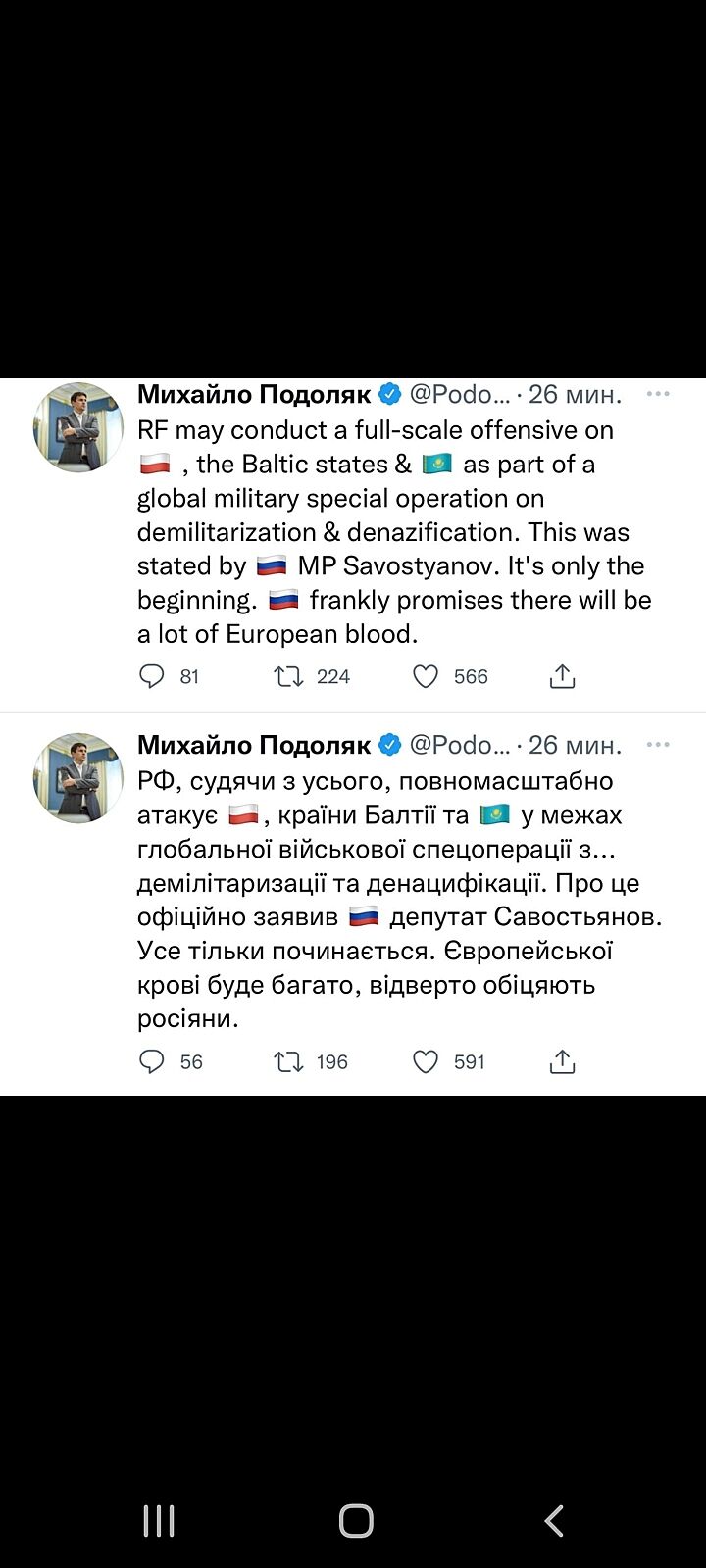This screenshot has width=706, height=1568.
Task: Open more options for the first tweet
Action: pyautogui.click(x=657, y=394)
